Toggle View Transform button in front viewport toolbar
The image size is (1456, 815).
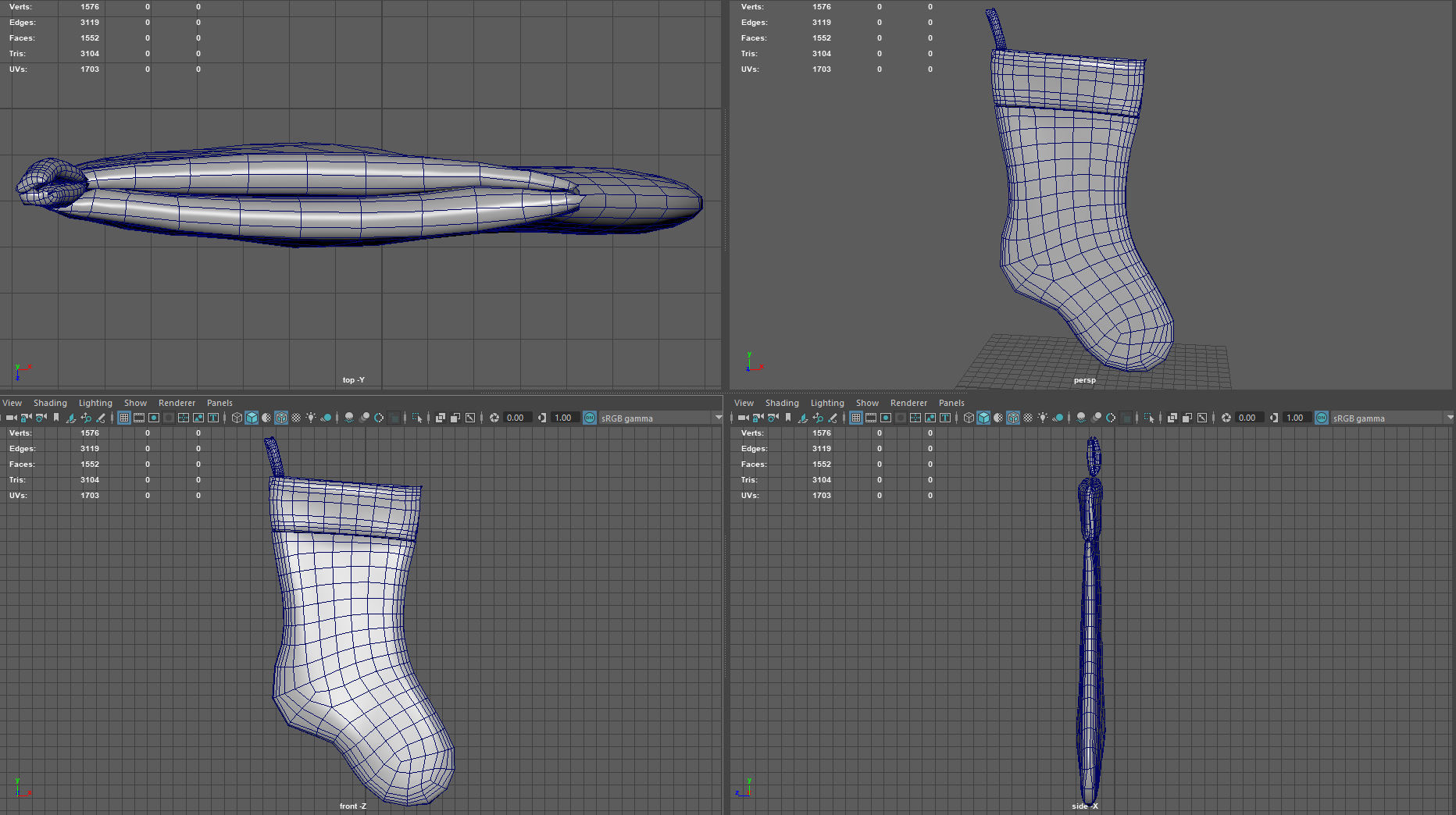pyautogui.click(x=590, y=418)
